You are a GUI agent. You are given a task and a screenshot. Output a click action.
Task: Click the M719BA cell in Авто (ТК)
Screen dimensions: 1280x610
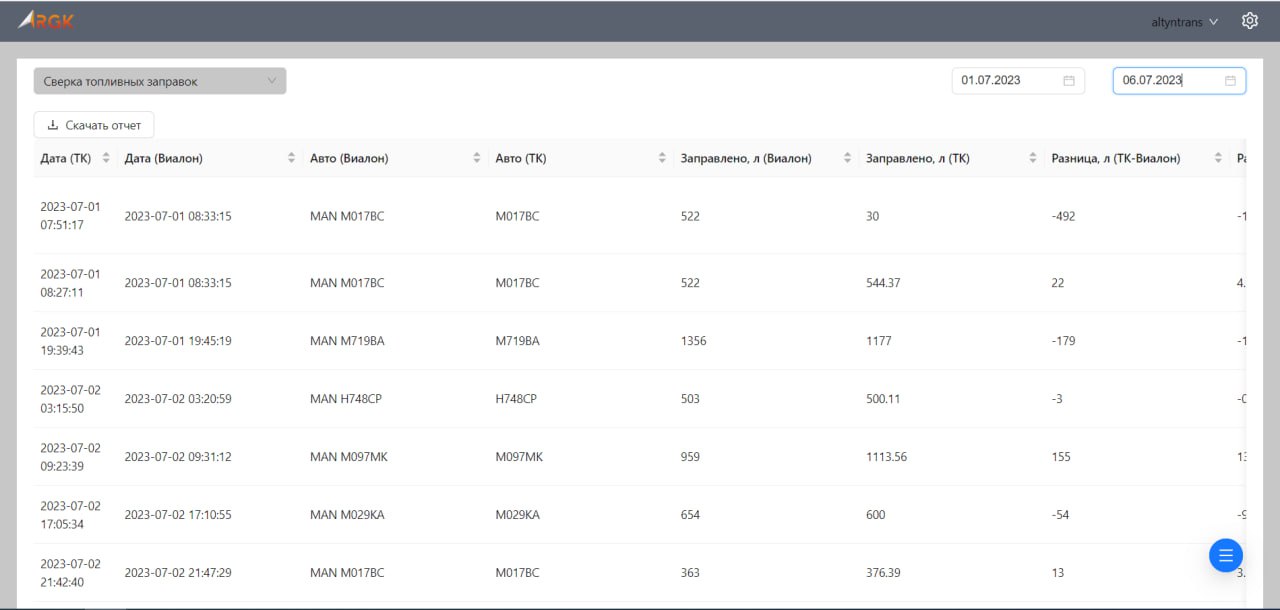[x=517, y=341]
